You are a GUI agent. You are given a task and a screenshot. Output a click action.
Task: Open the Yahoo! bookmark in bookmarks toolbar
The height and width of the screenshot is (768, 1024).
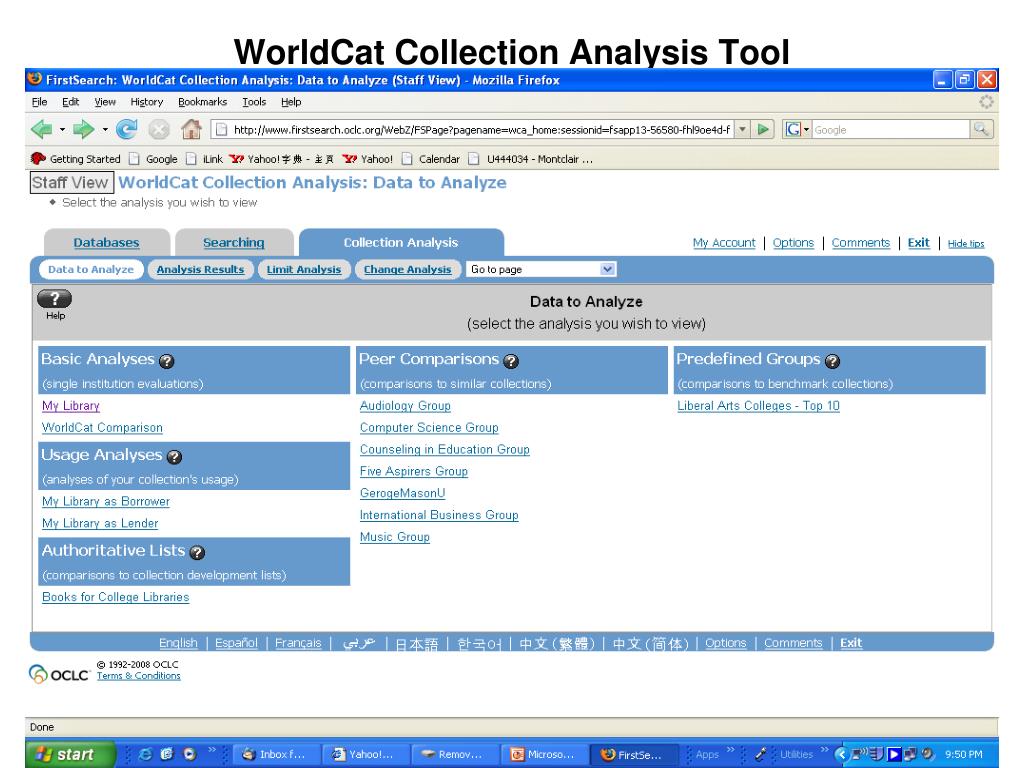click(x=368, y=159)
